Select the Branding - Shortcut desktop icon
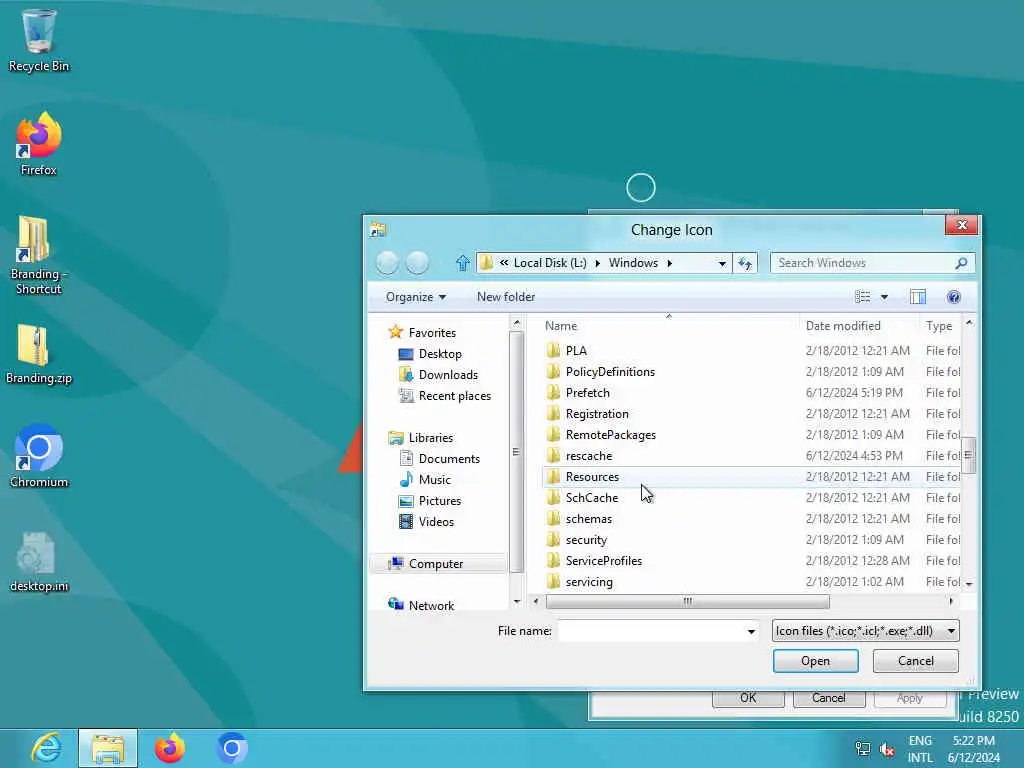This screenshot has width=1024, height=768. [x=39, y=255]
